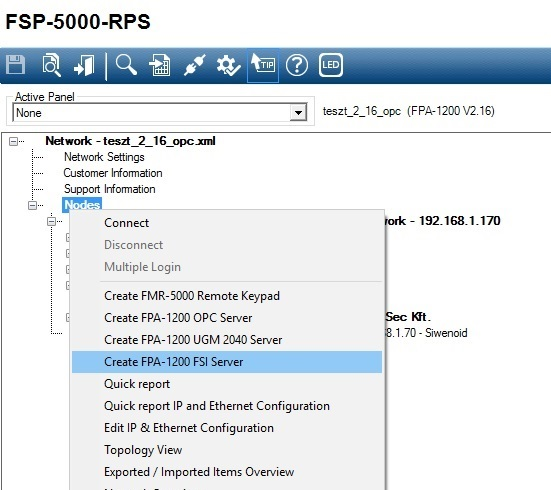The width and height of the screenshot is (551, 490).
Task: Open the print preview document icon
Action: tap(51, 65)
